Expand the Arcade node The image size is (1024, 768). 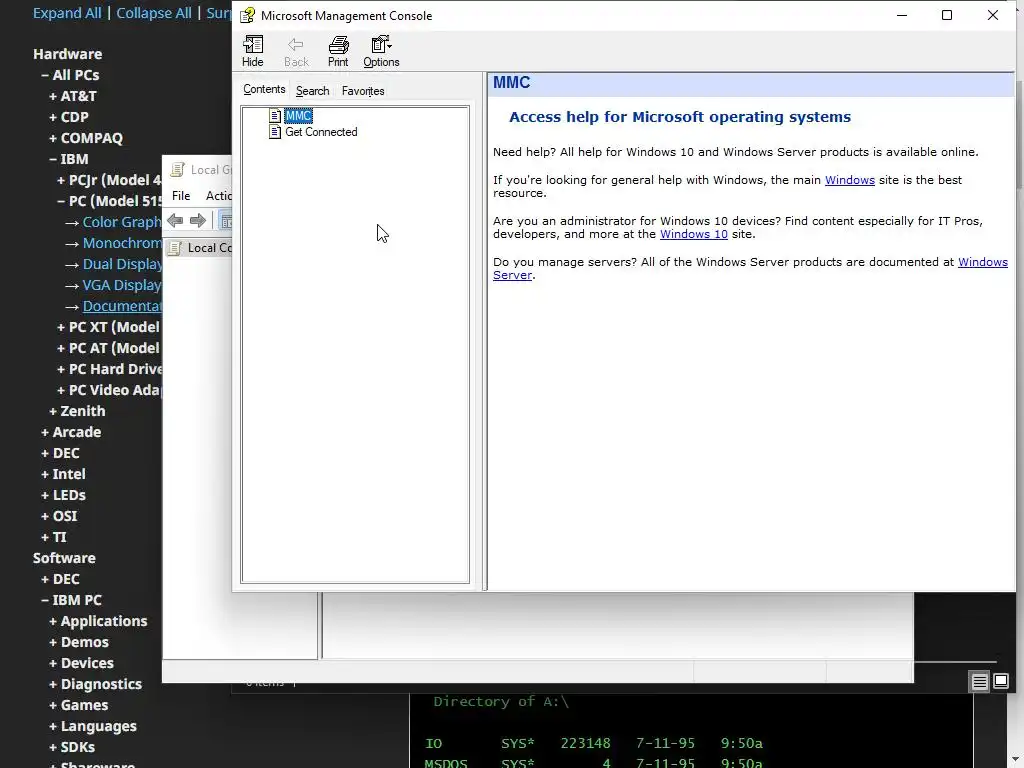point(71,432)
